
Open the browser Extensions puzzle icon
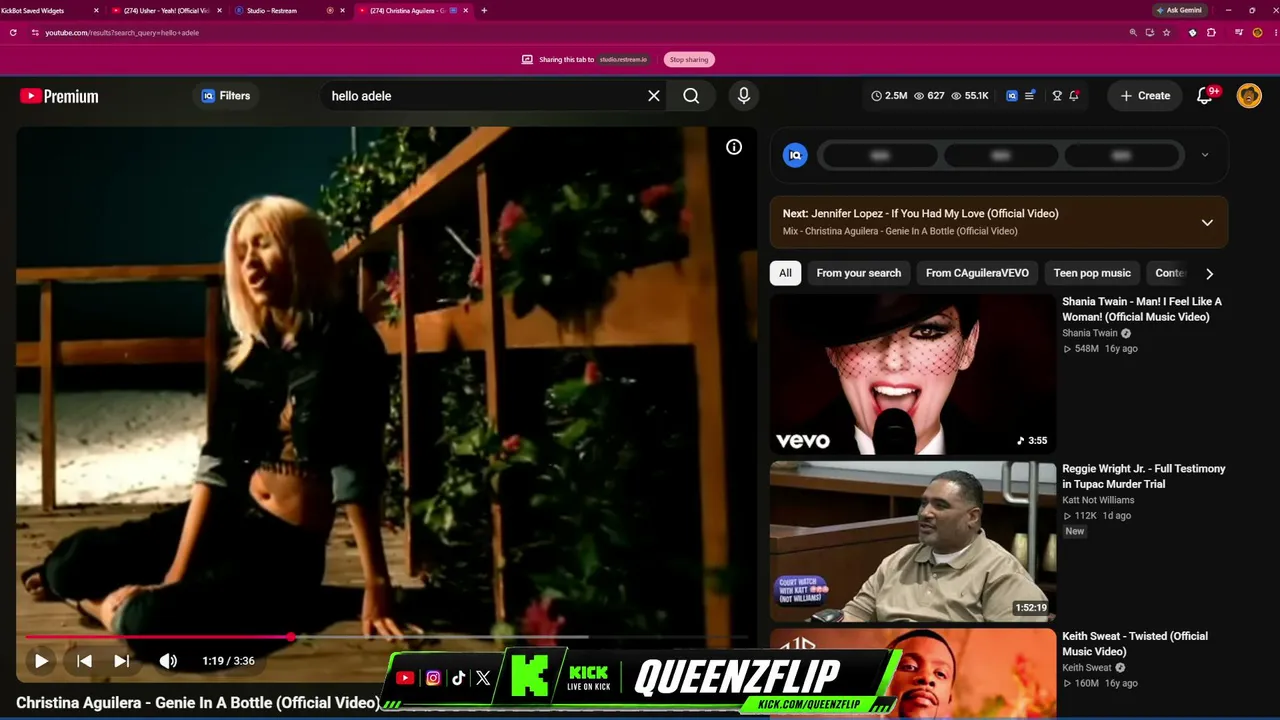tap(1211, 32)
